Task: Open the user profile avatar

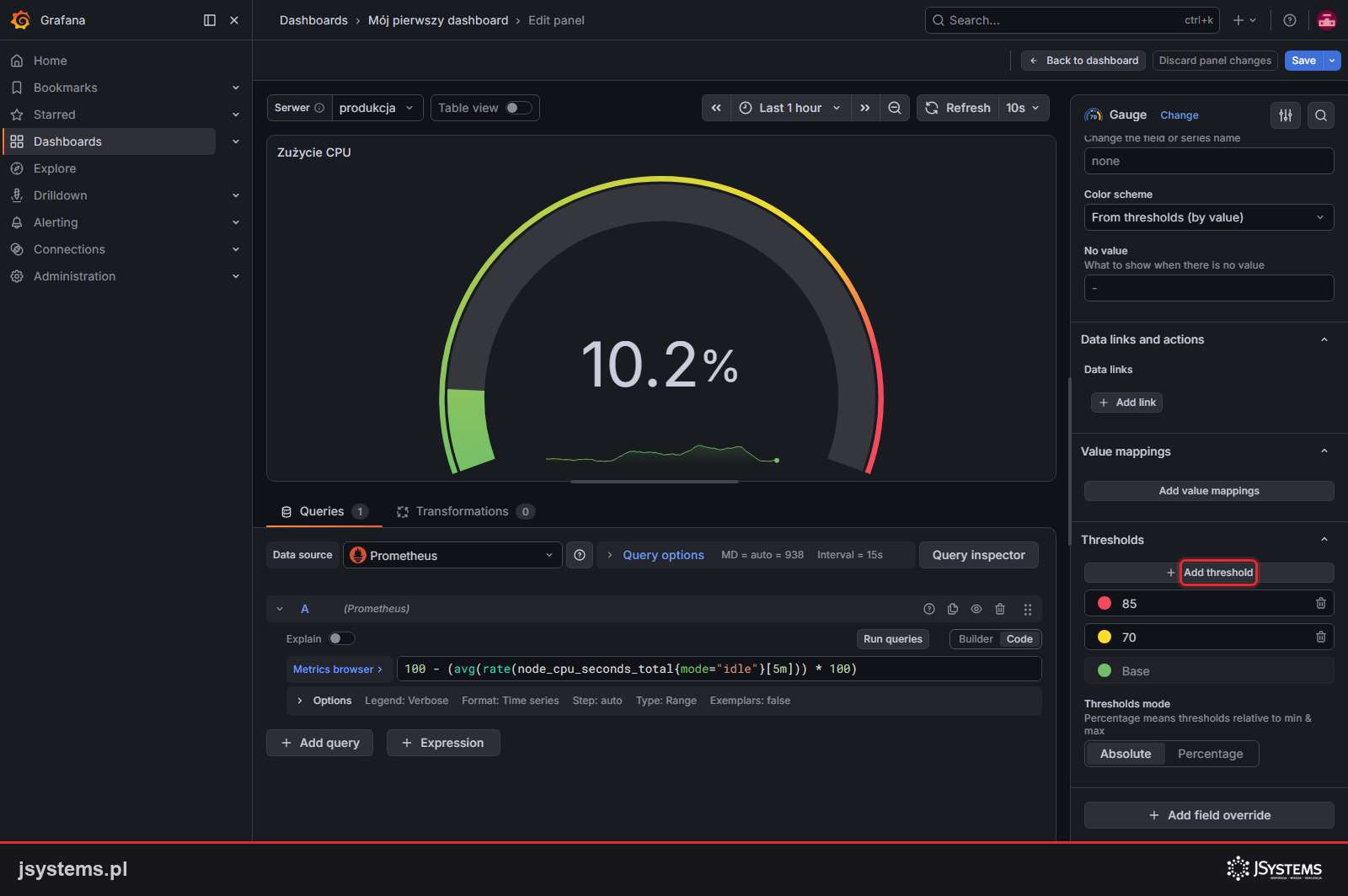Action: pyautogui.click(x=1327, y=20)
